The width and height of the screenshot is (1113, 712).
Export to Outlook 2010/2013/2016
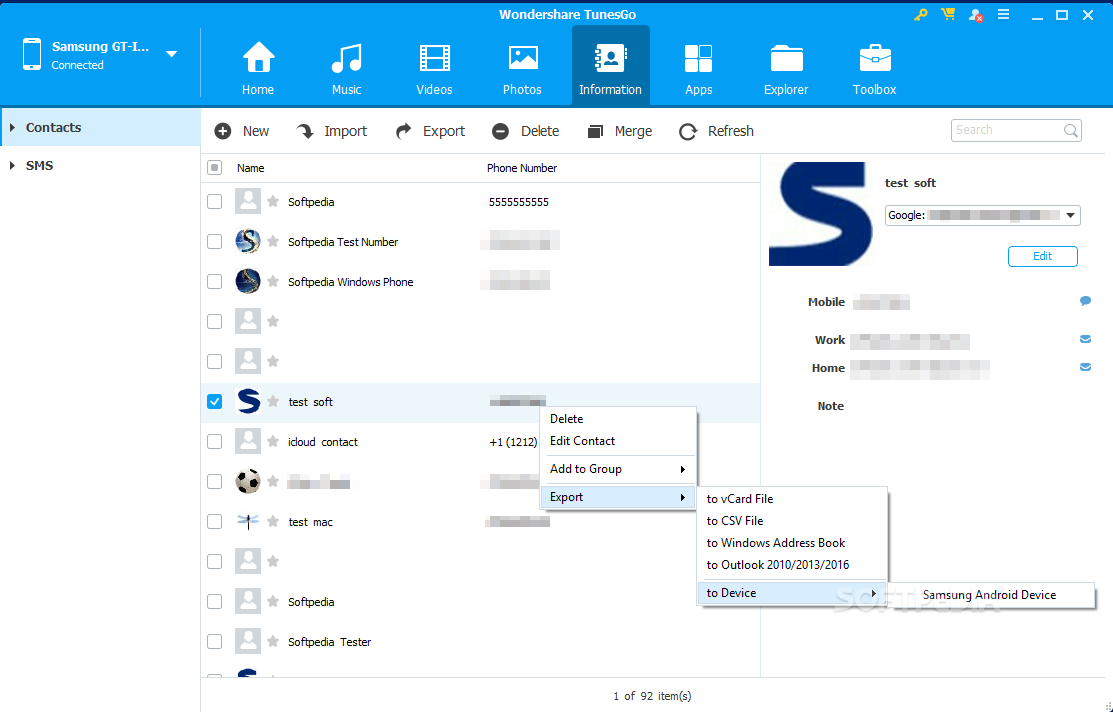[x=792, y=565]
